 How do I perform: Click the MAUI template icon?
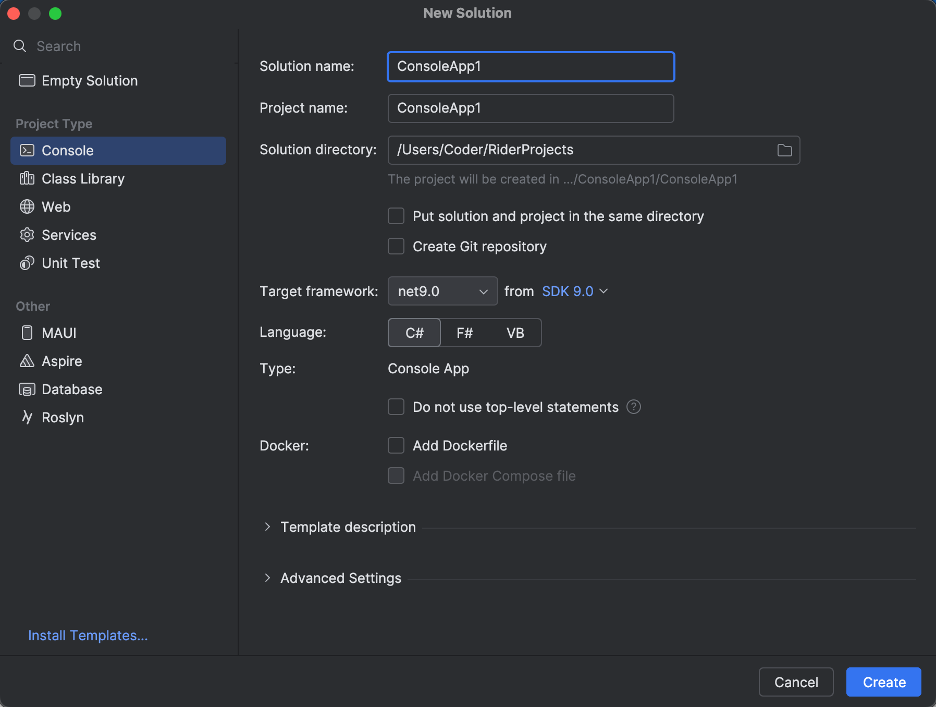27,333
